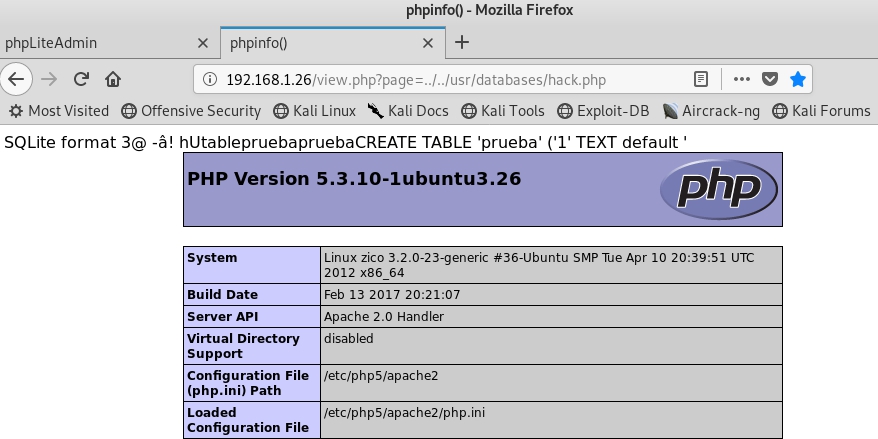The height and width of the screenshot is (439, 878).
Task: Select the phpinfo() tab
Action: click(333, 43)
